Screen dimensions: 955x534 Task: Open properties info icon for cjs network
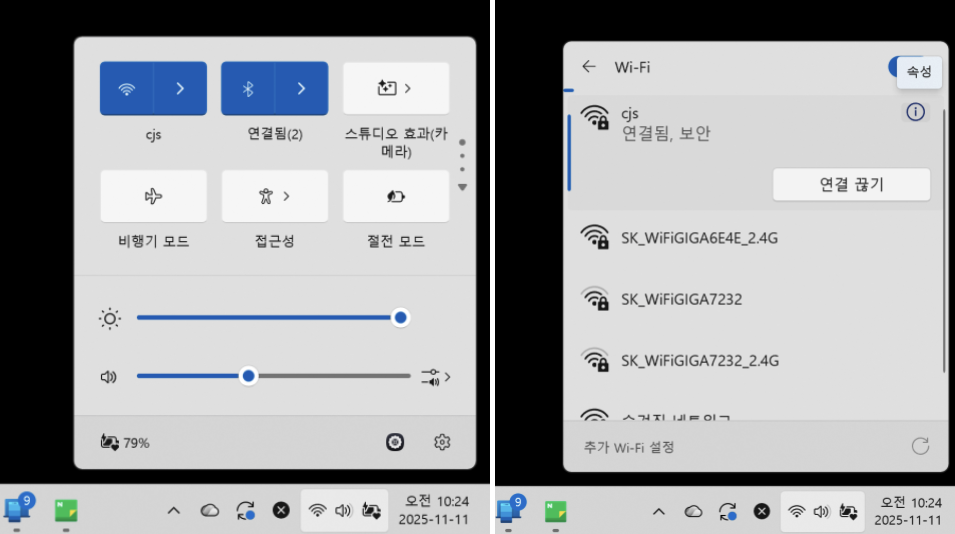(x=915, y=112)
